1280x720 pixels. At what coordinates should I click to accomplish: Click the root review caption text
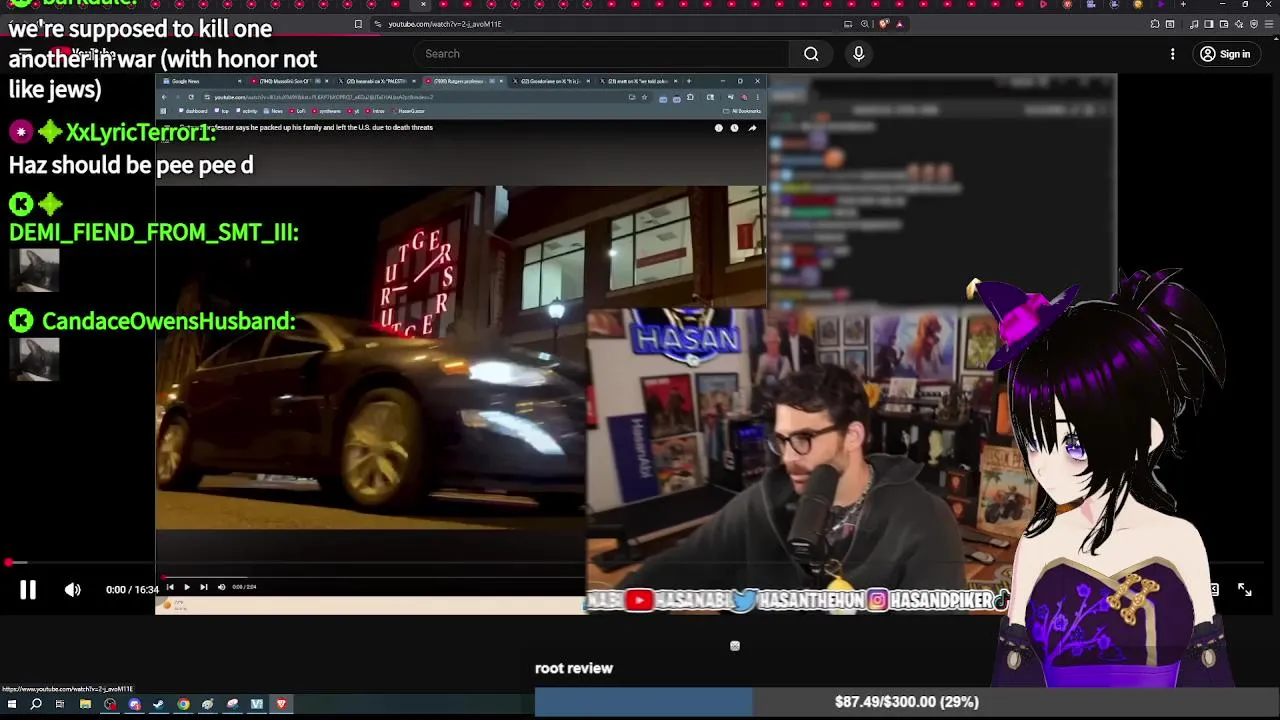(574, 668)
